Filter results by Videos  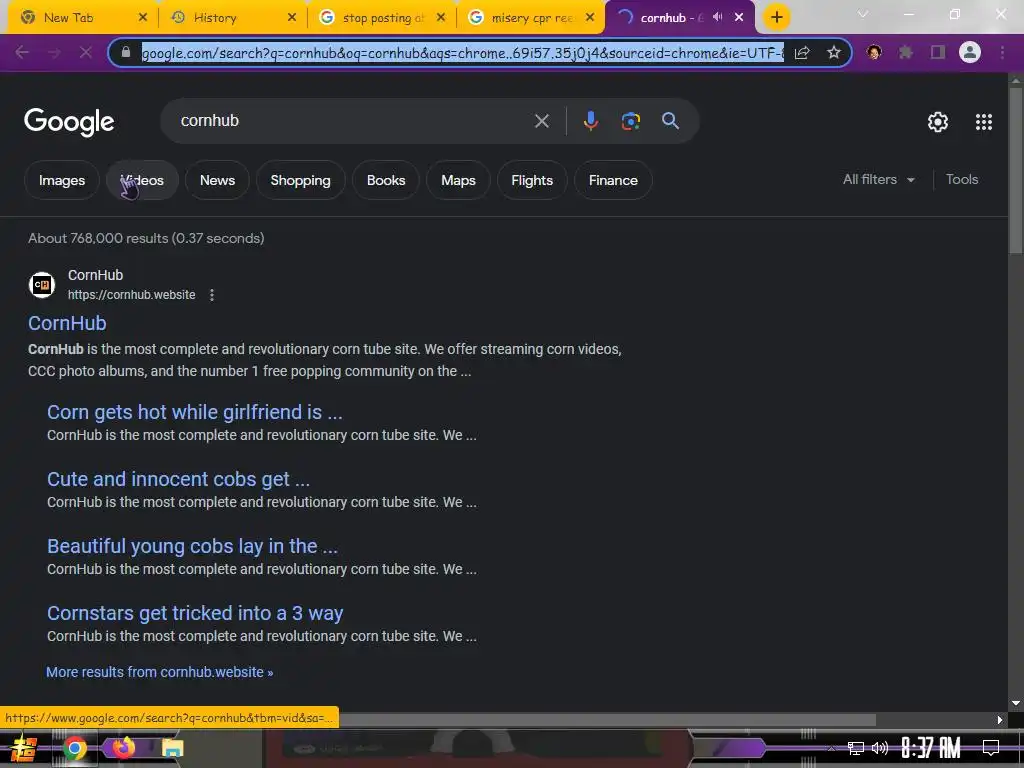[x=142, y=180]
